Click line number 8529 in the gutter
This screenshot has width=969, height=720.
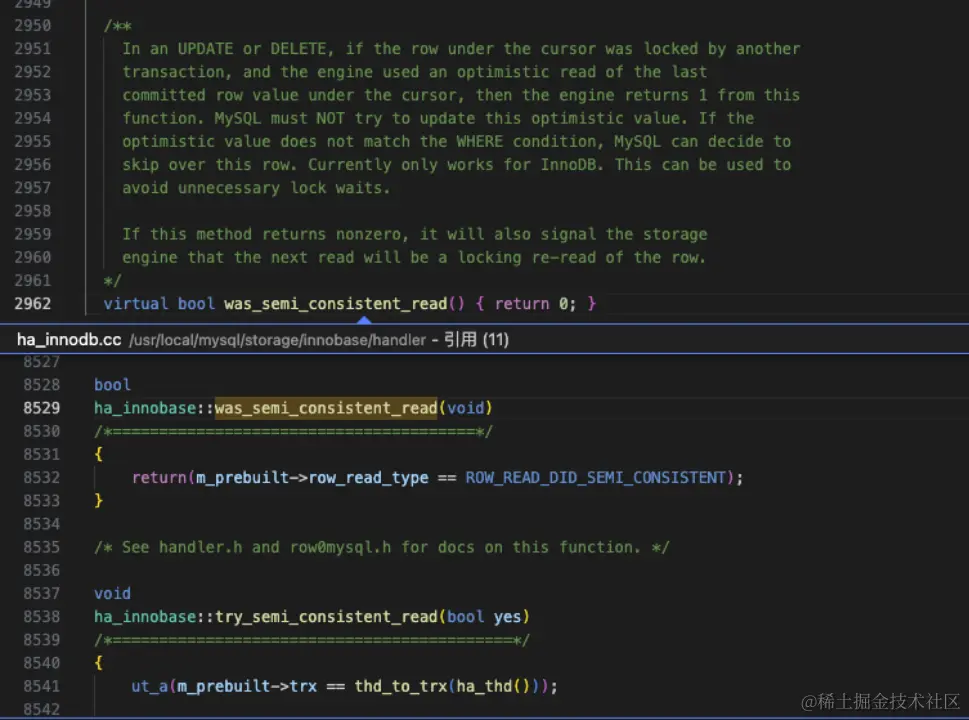pos(41,408)
